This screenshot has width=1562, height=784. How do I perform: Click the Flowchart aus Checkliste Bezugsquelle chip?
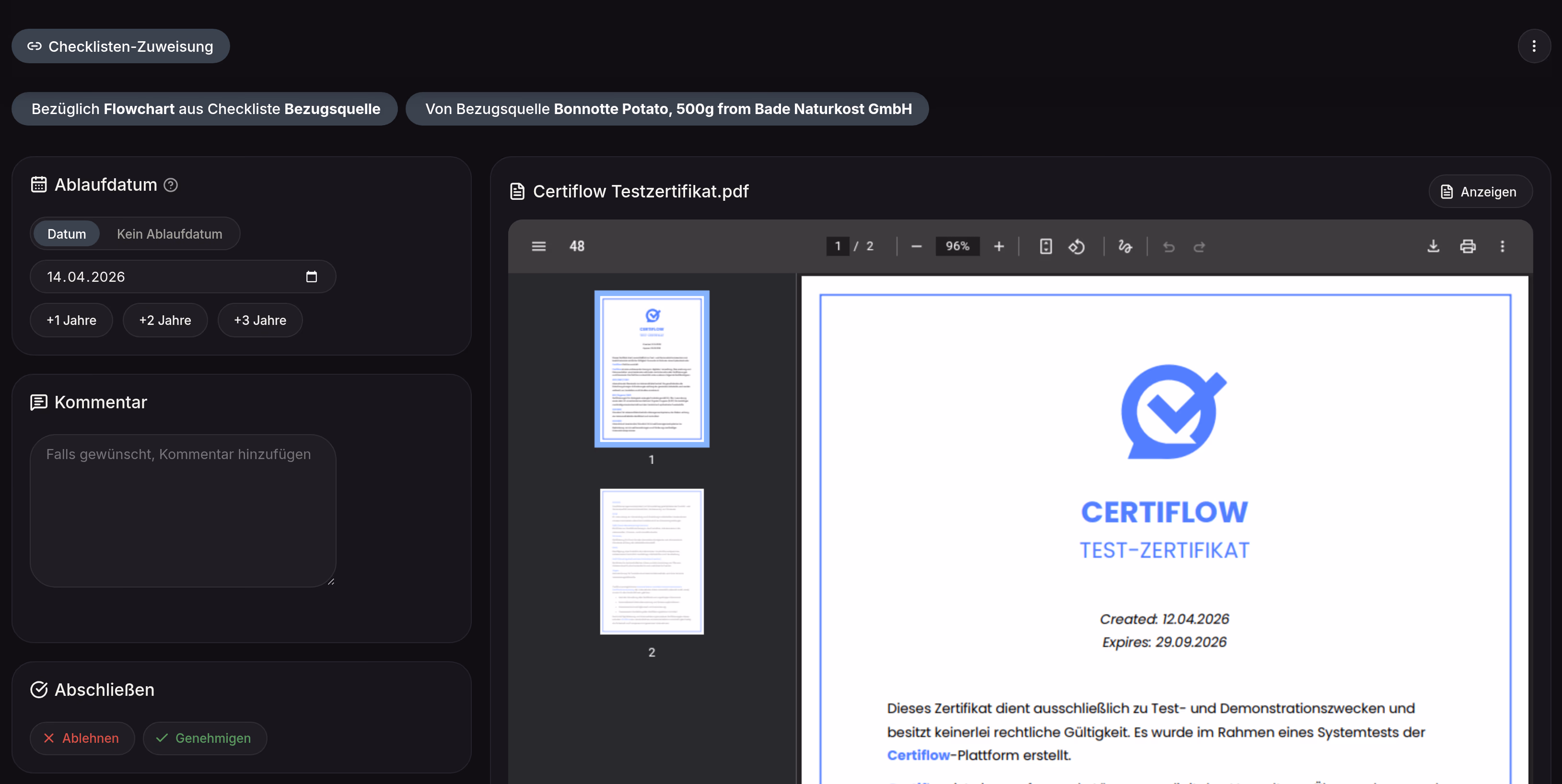tap(204, 109)
